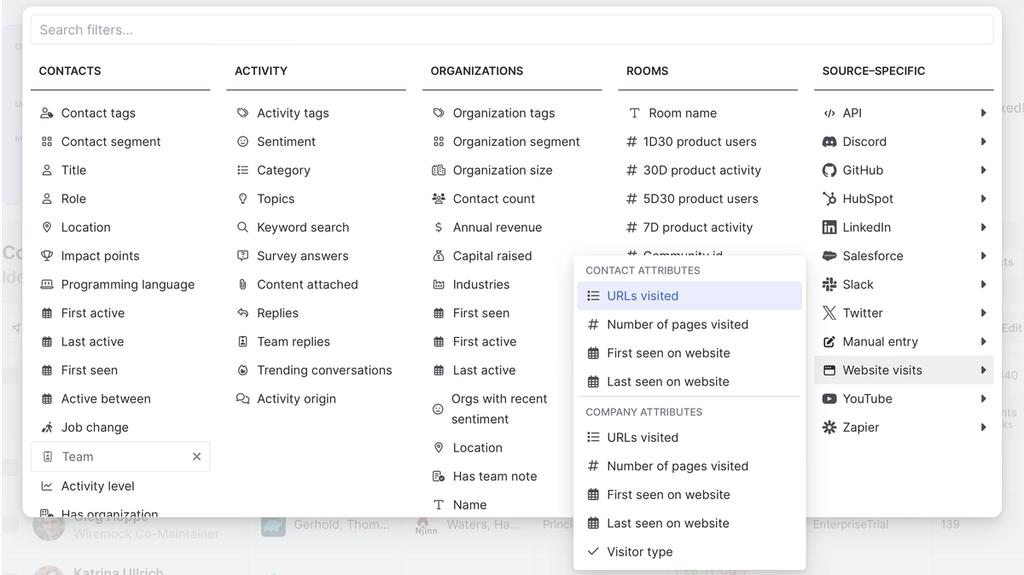Click the LinkedIn logo icon

click(829, 227)
